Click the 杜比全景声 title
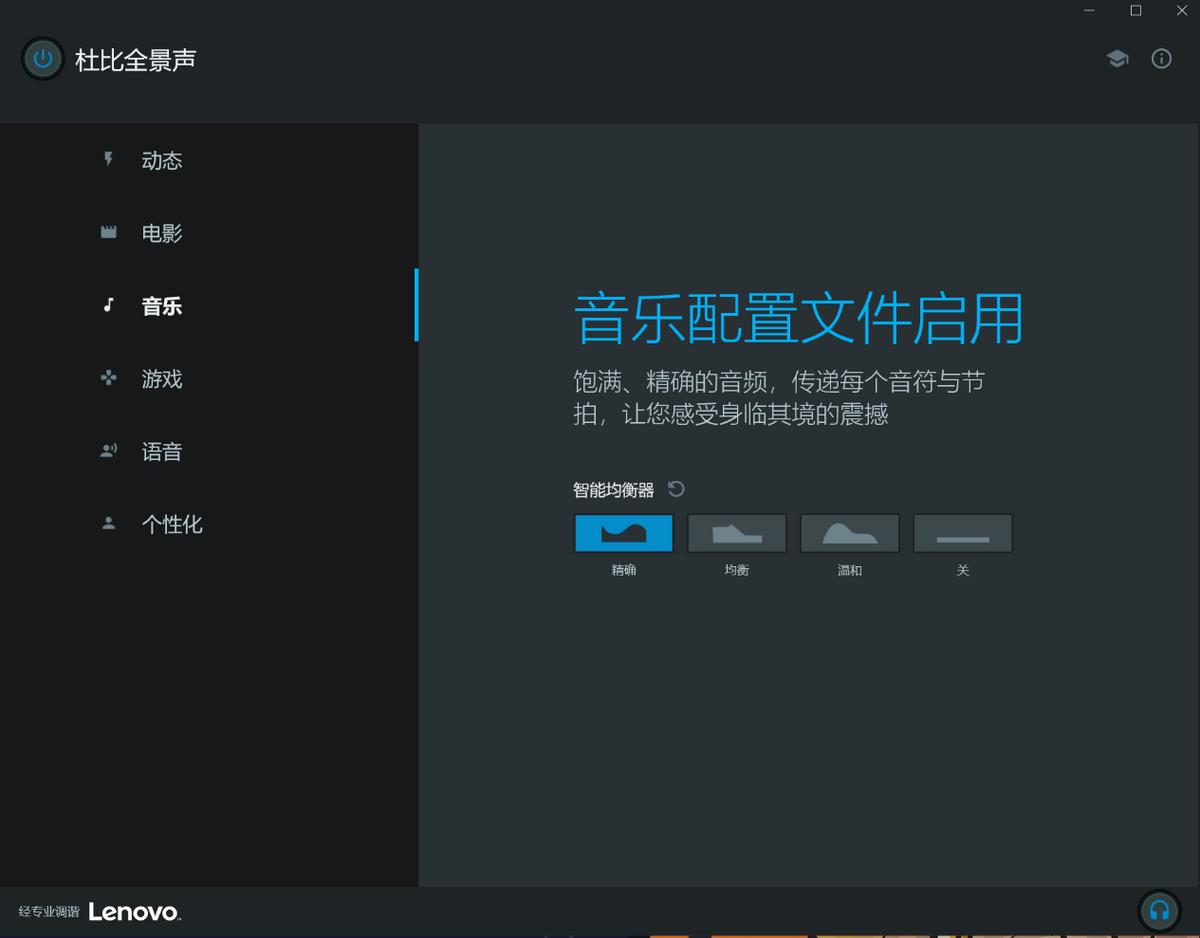1200x938 pixels. (x=135, y=60)
